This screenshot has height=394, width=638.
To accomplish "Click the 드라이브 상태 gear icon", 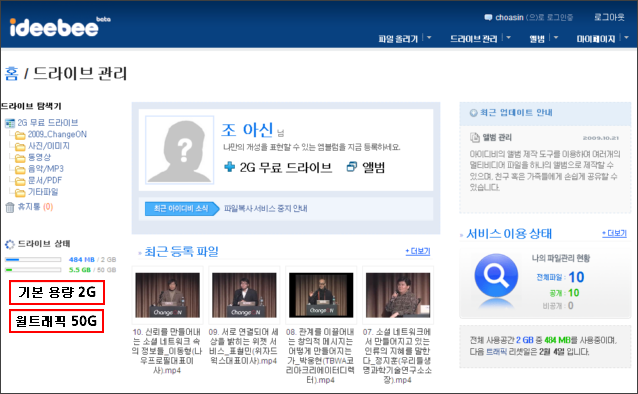I will (x=9, y=244).
